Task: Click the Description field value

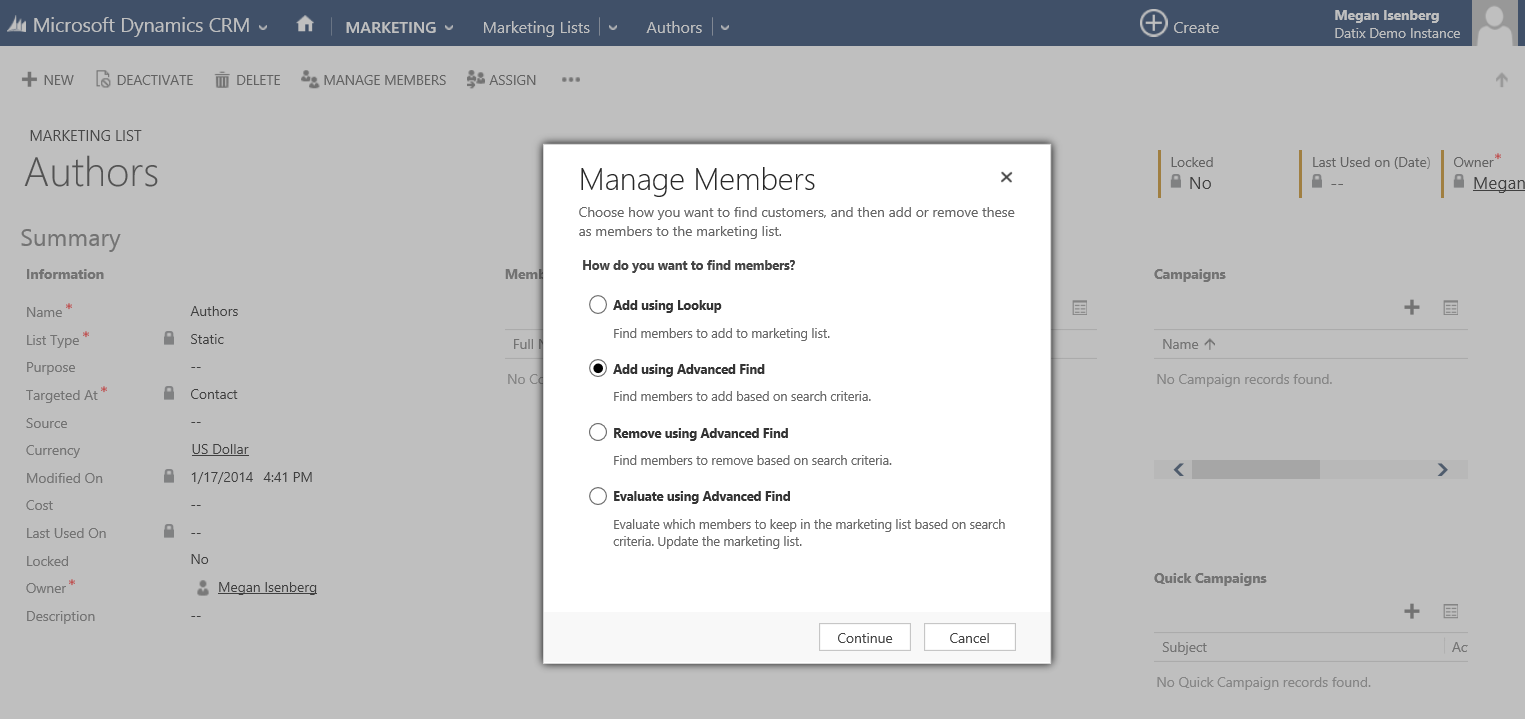Action: pos(196,616)
